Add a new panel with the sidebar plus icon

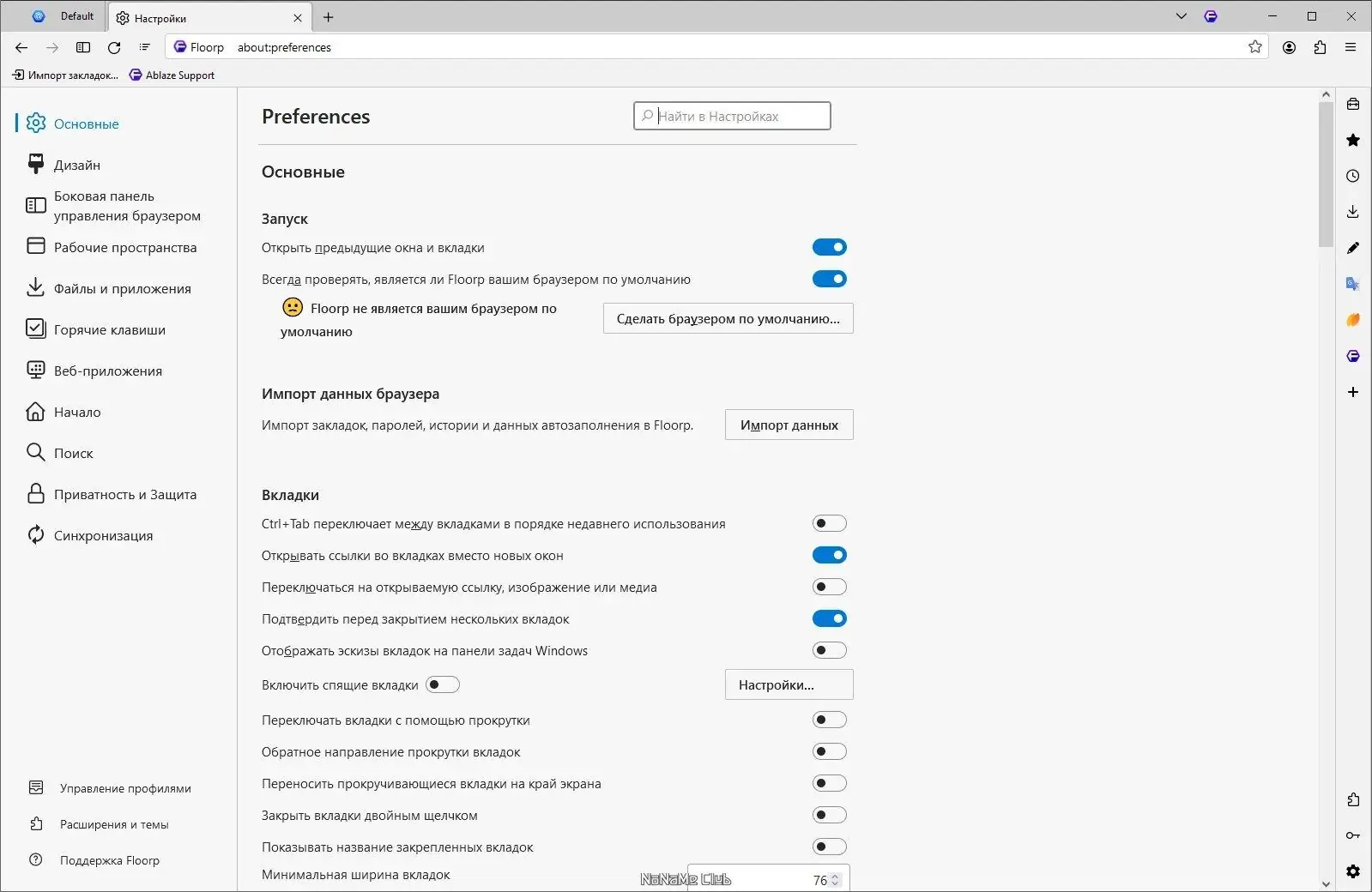(1353, 392)
